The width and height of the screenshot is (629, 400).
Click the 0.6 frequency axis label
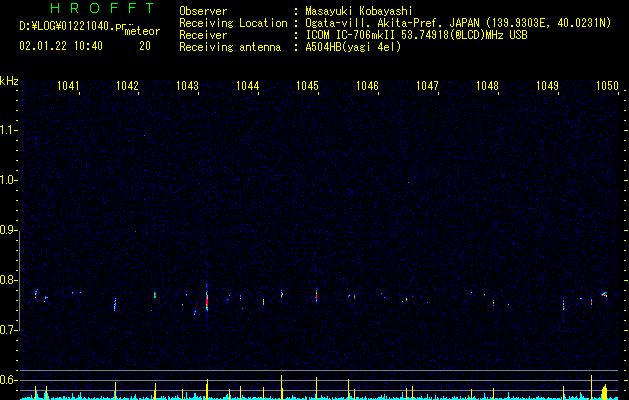8,380
